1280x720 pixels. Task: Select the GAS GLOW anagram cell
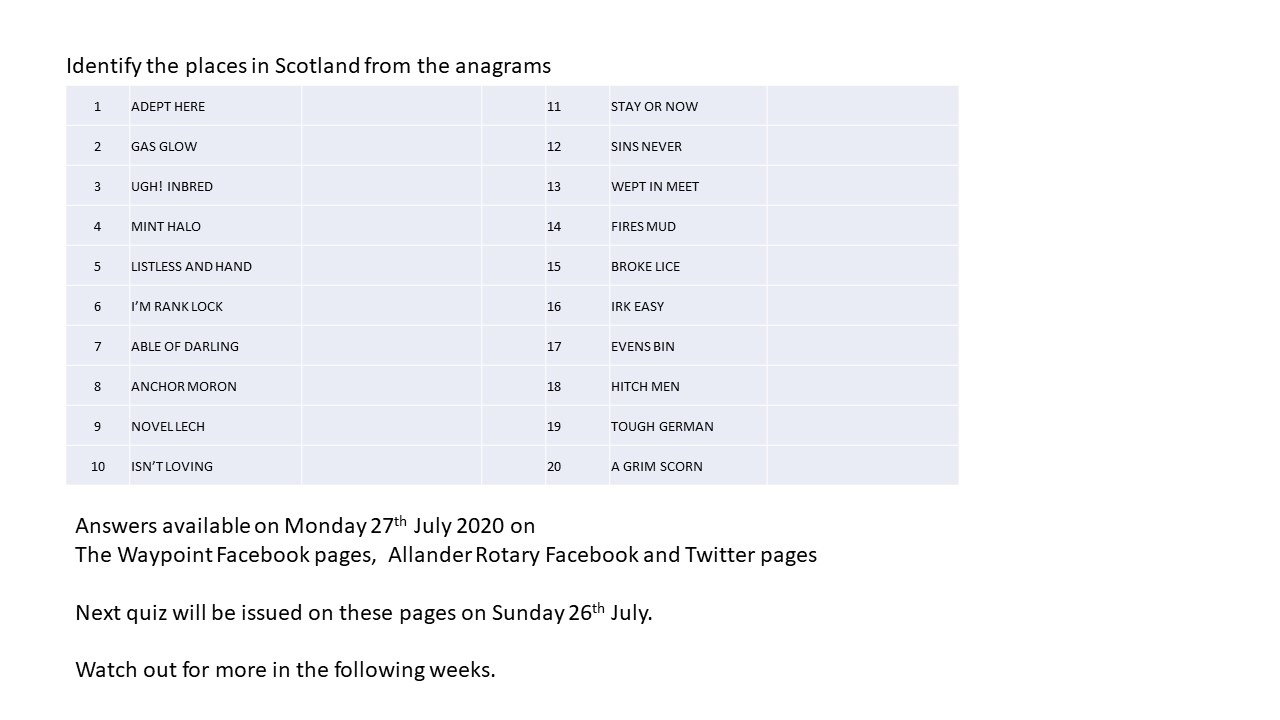pyautogui.click(x=215, y=146)
